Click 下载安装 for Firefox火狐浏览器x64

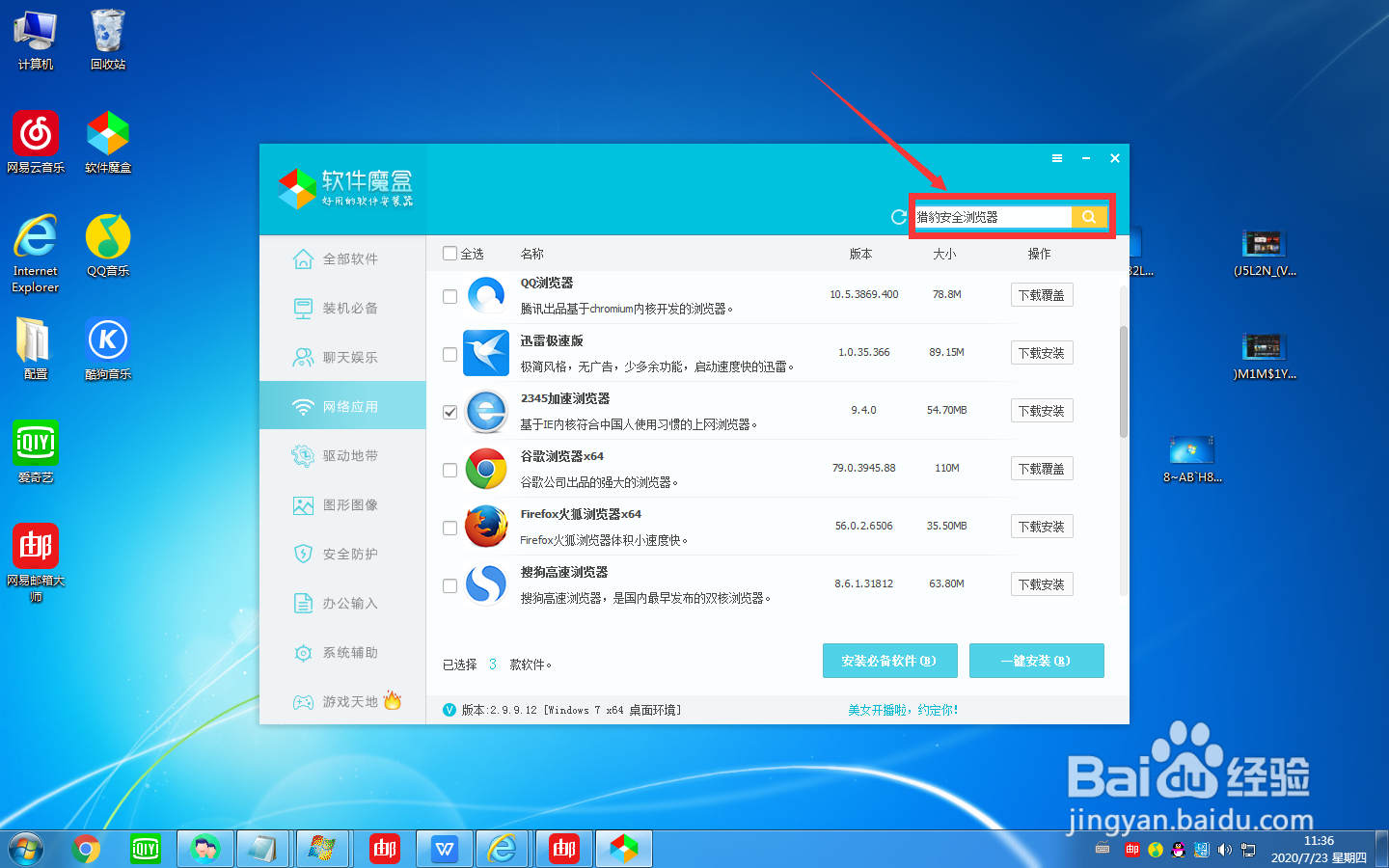(1042, 527)
